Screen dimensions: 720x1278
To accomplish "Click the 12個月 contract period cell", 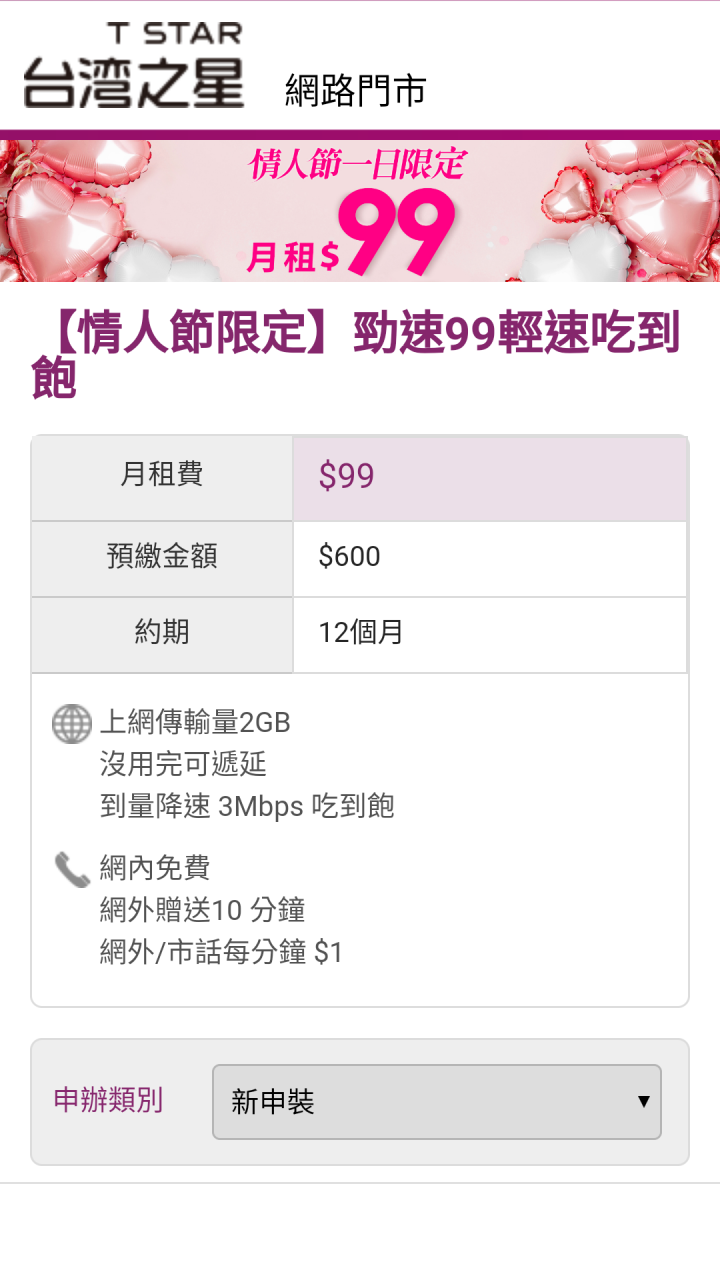I will (490, 635).
